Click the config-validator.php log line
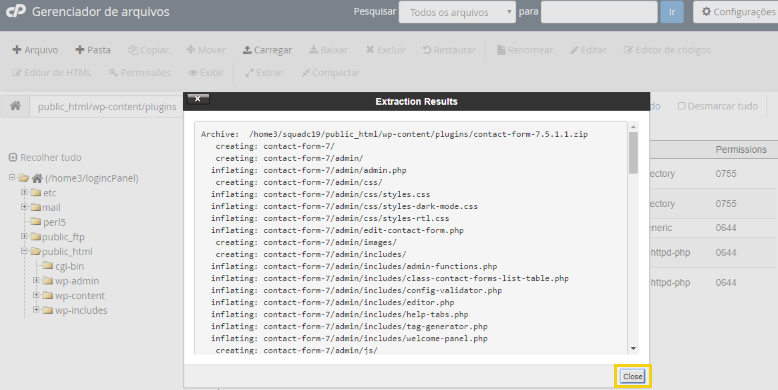Screen dimensions: 778x390 coord(356,290)
